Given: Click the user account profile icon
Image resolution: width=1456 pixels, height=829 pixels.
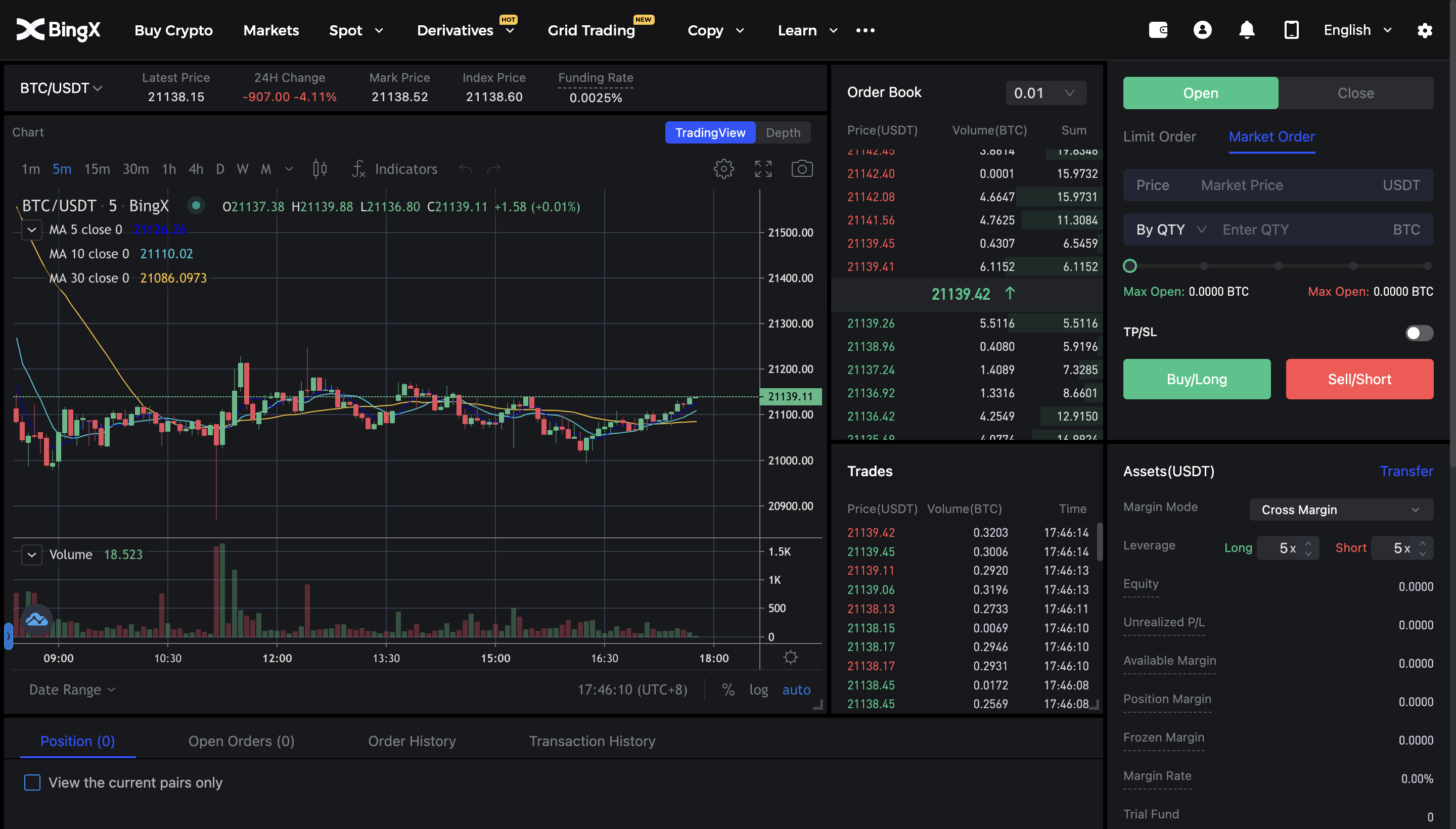Looking at the screenshot, I should (x=1202, y=30).
